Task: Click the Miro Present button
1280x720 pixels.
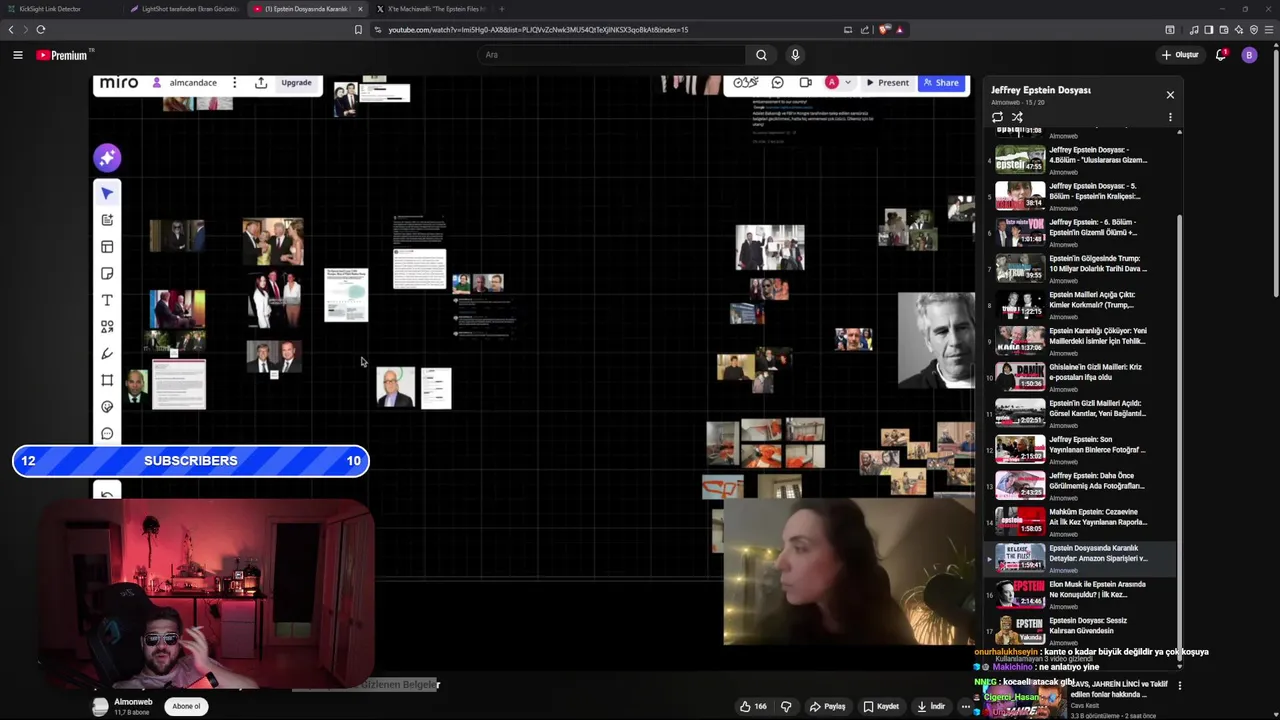Action: [x=888, y=83]
